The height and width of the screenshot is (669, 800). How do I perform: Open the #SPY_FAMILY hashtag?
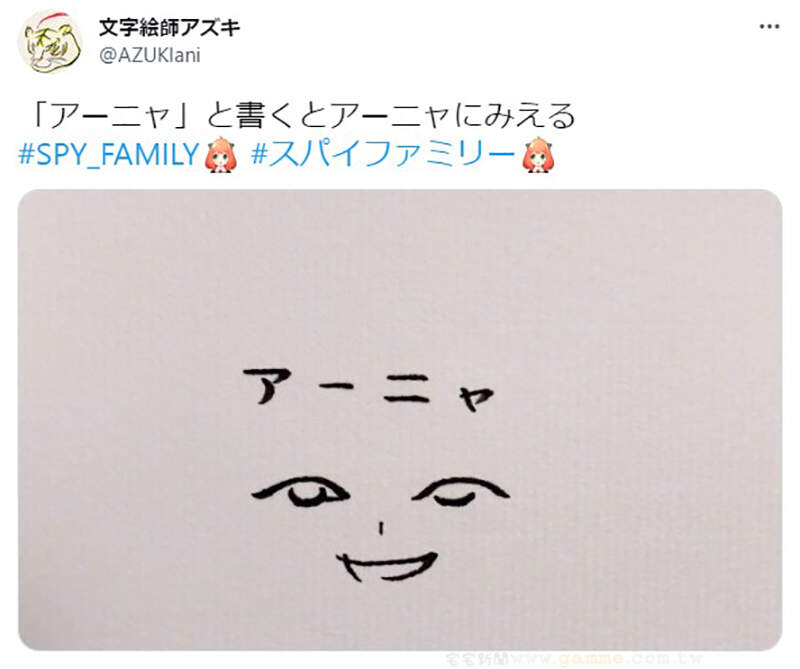coord(108,154)
